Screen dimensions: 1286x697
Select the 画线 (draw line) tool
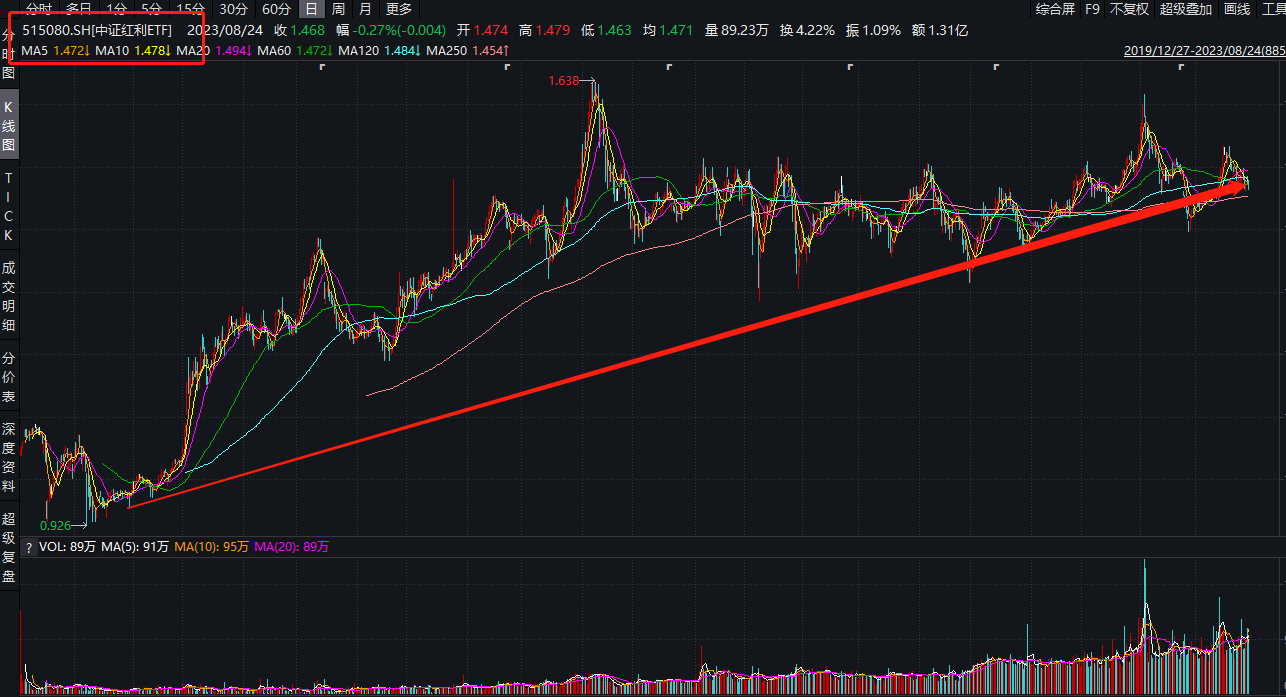click(1237, 9)
